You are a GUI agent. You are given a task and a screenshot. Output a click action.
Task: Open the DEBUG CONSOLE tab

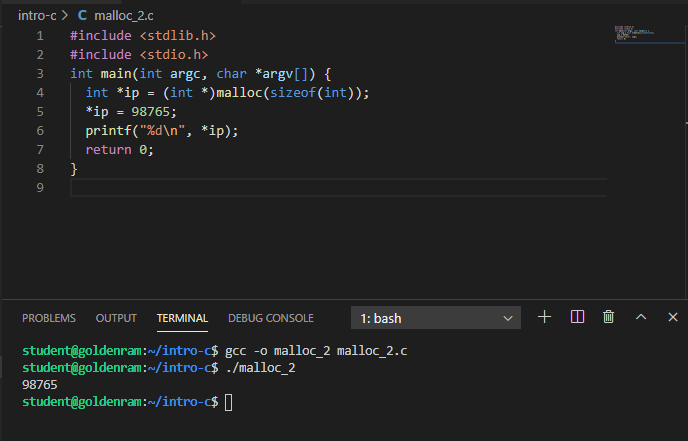click(x=271, y=318)
